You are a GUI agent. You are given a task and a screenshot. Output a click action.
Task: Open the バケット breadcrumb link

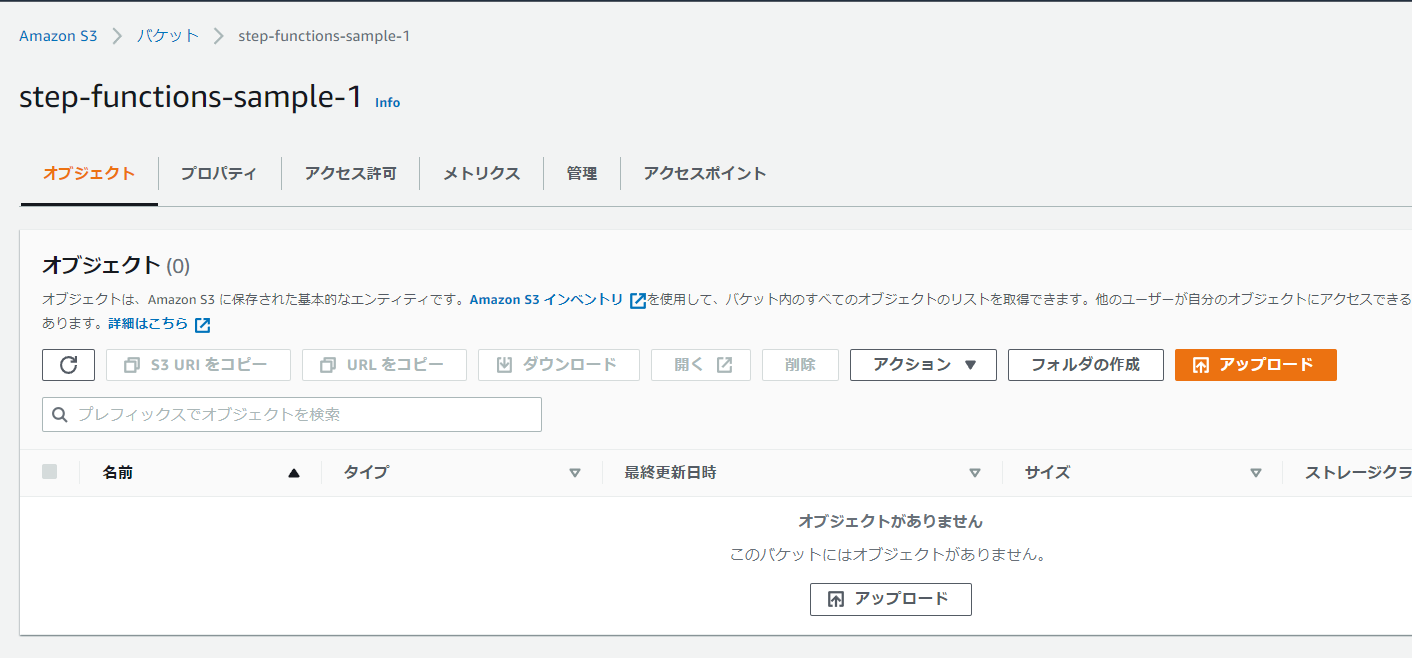(x=167, y=34)
